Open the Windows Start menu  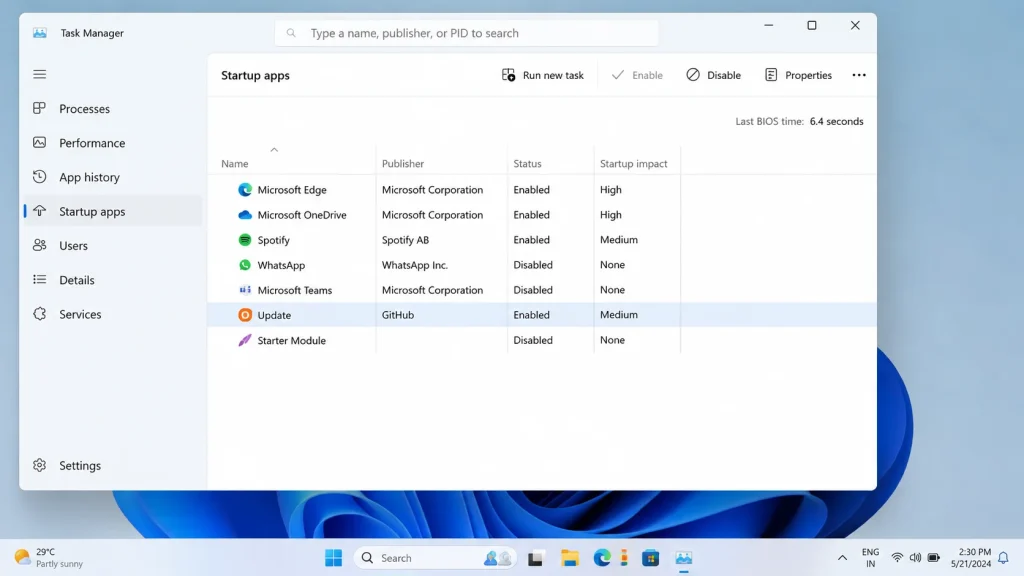(334, 558)
